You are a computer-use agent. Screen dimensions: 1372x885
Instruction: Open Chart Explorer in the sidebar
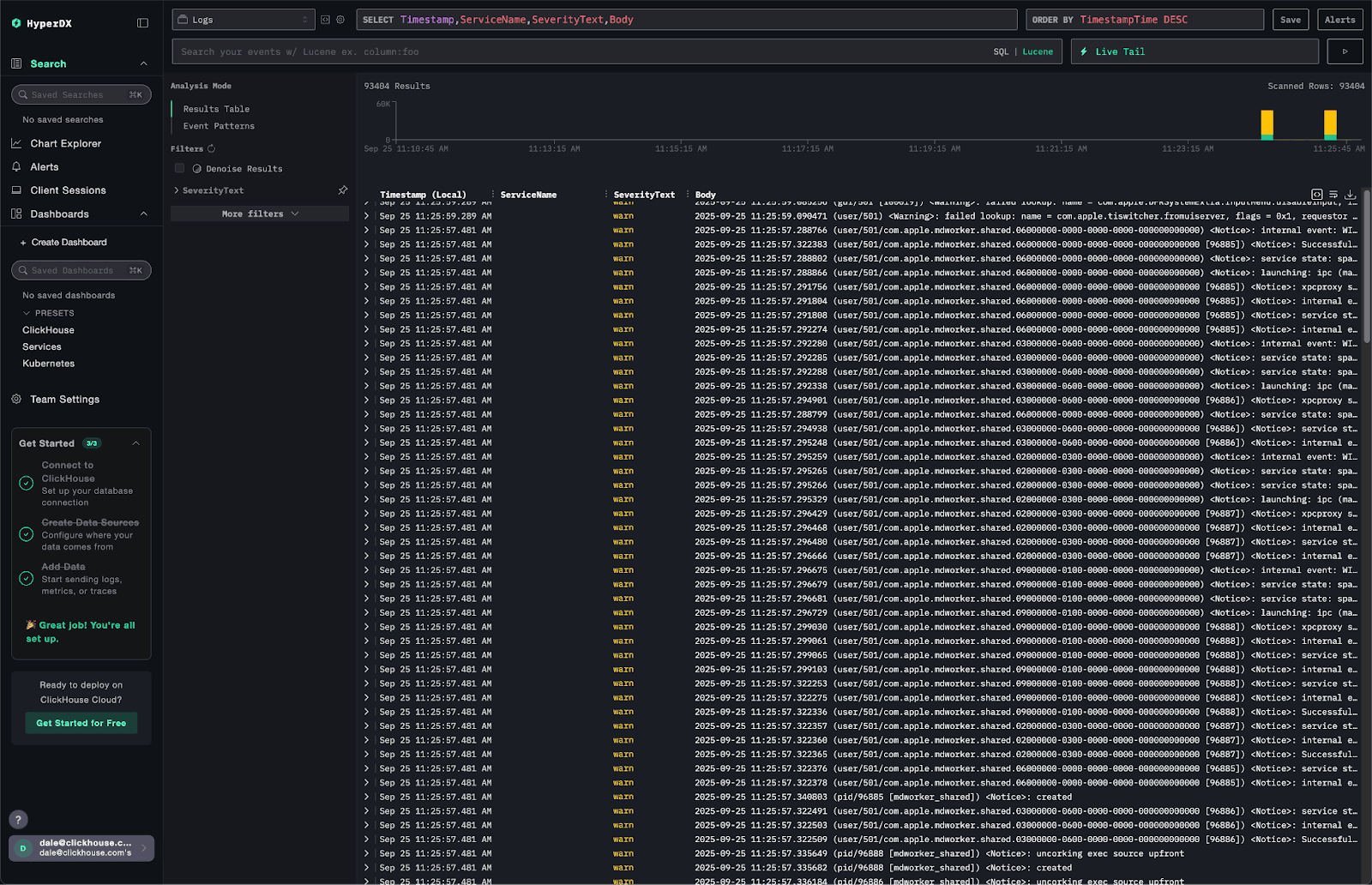point(65,143)
